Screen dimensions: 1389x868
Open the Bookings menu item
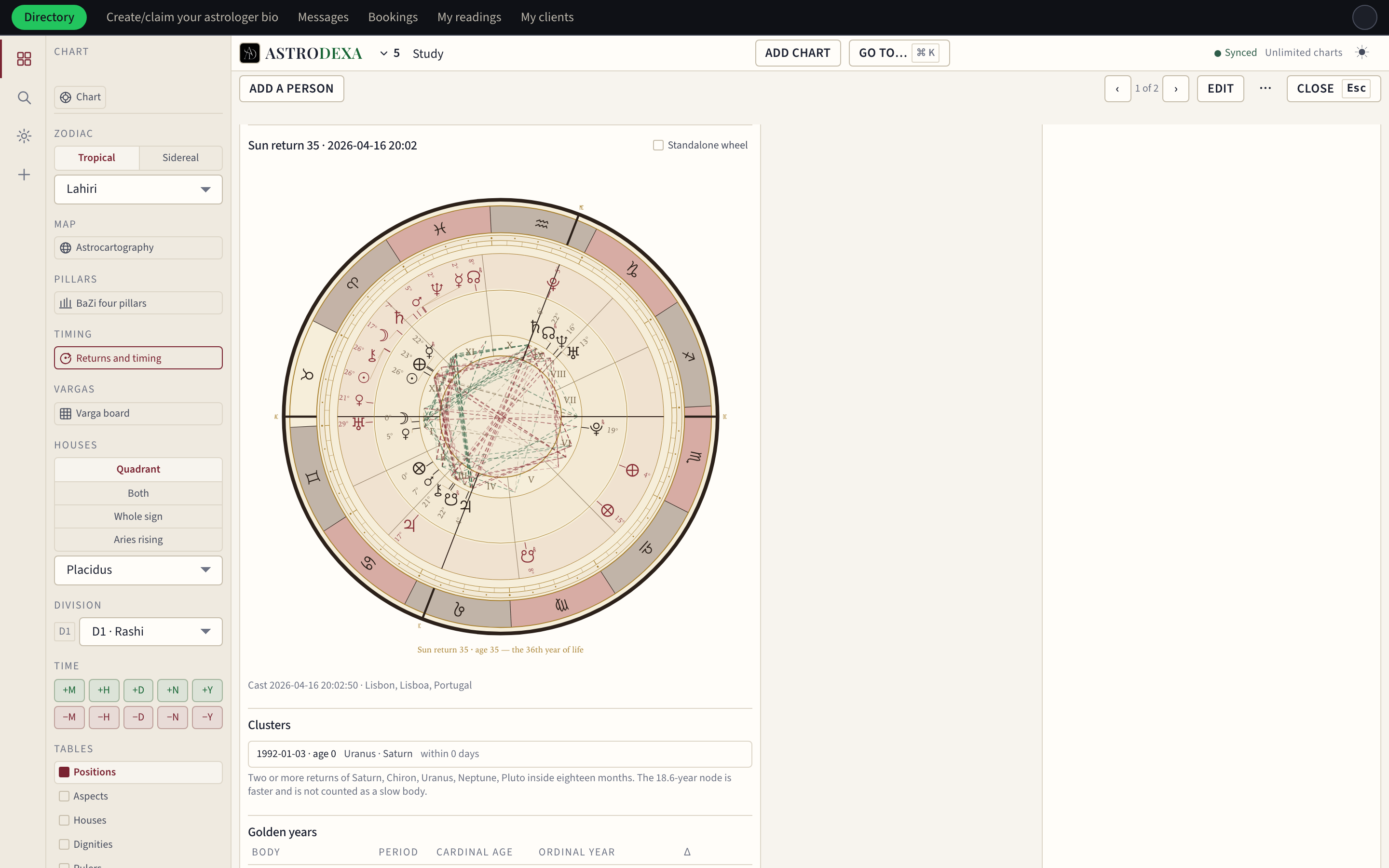coord(393,17)
